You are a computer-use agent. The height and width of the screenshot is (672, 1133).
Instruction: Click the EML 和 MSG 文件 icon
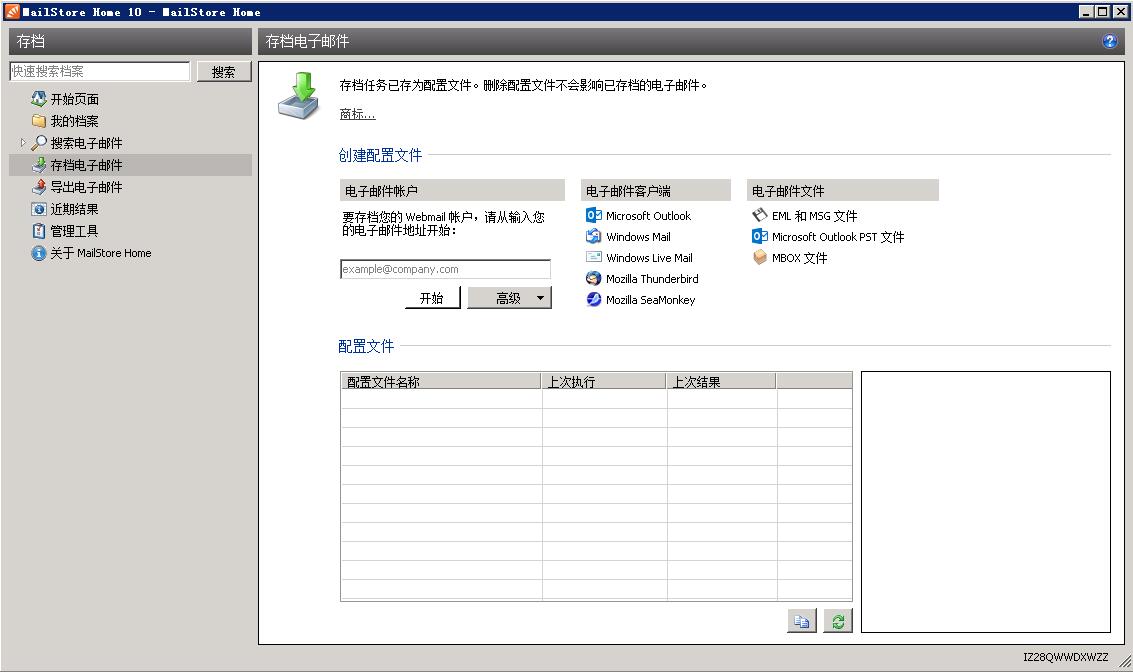(759, 215)
